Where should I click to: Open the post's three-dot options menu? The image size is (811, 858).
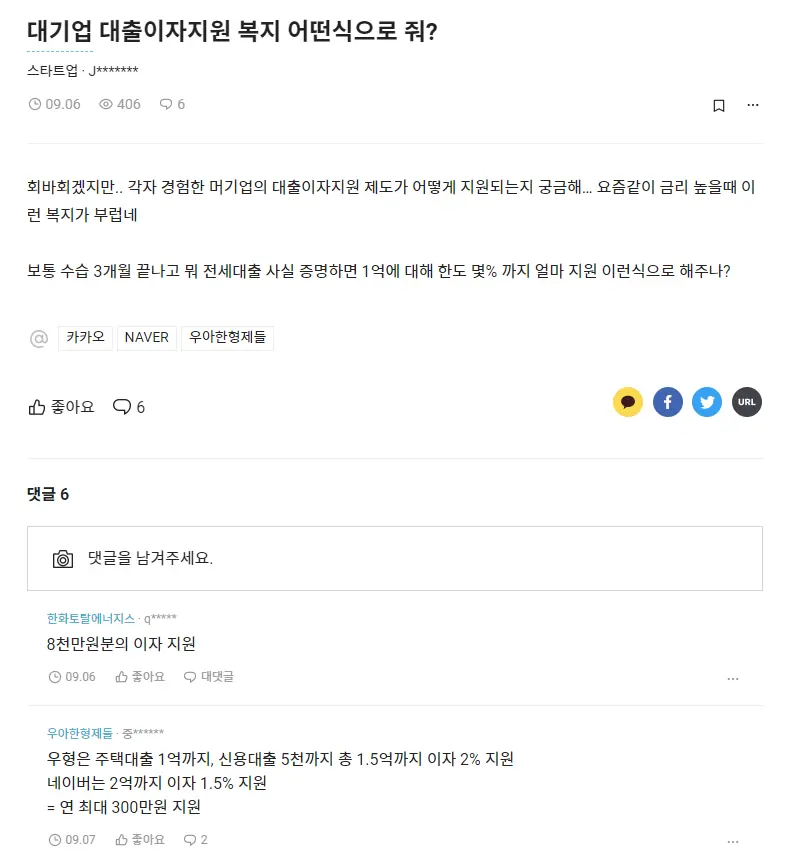(753, 105)
